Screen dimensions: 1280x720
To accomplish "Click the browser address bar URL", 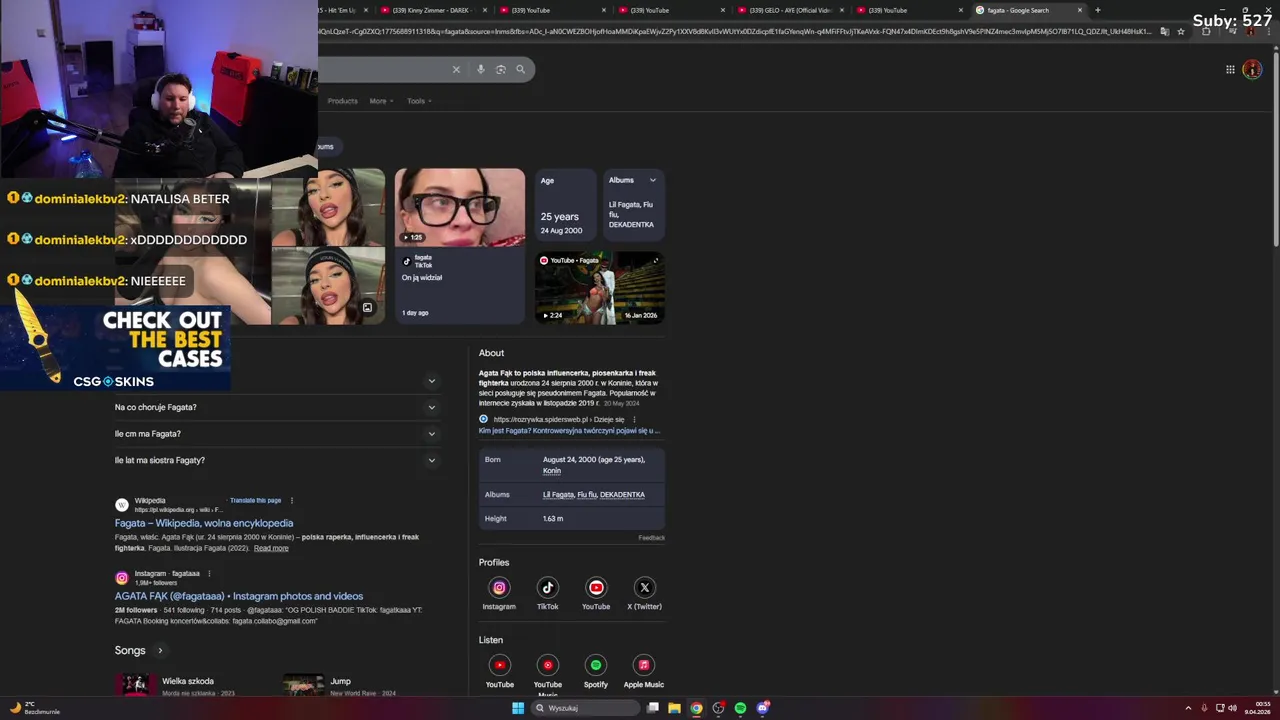I will coord(735,31).
